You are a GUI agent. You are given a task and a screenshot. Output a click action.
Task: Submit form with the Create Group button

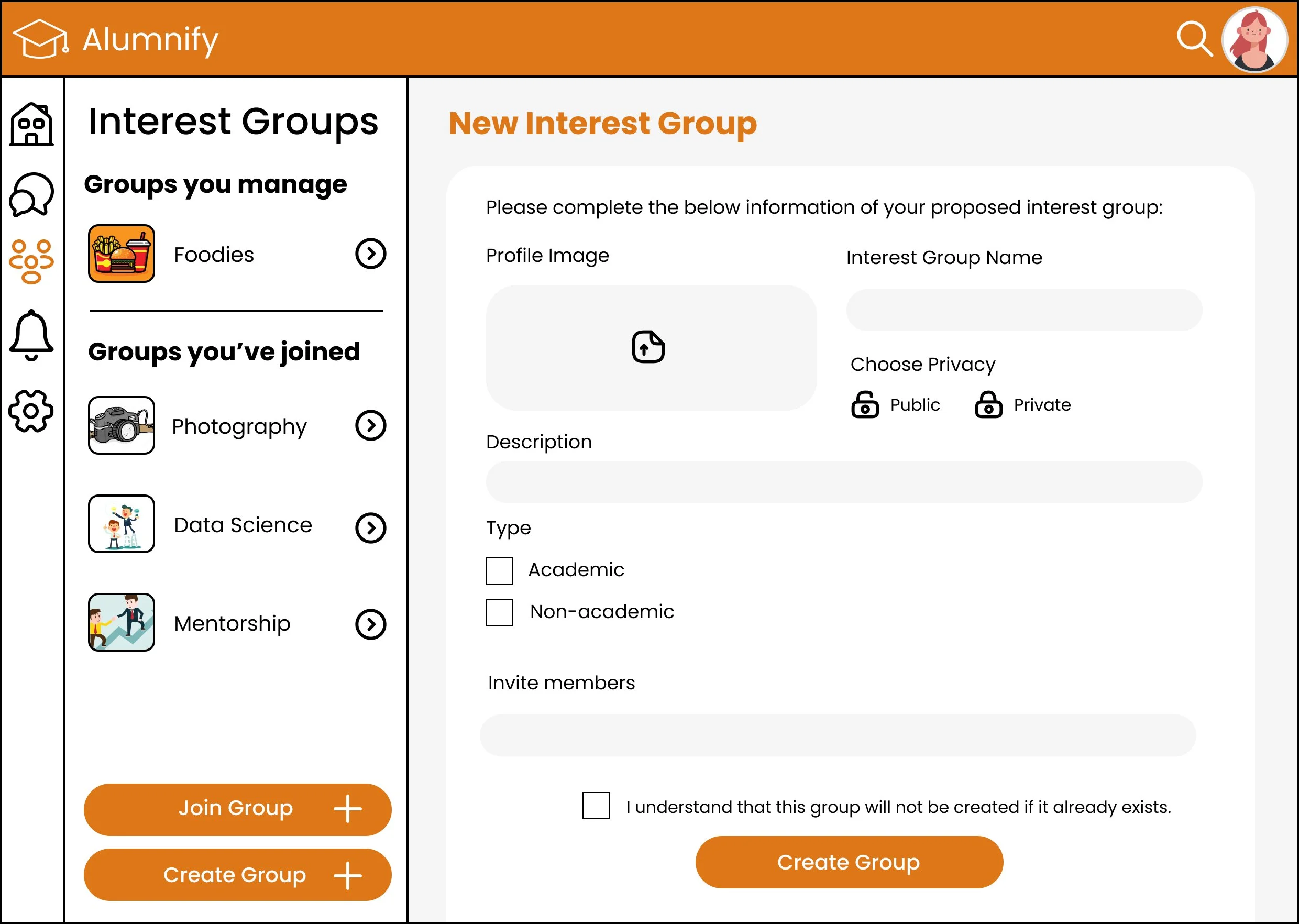click(849, 862)
